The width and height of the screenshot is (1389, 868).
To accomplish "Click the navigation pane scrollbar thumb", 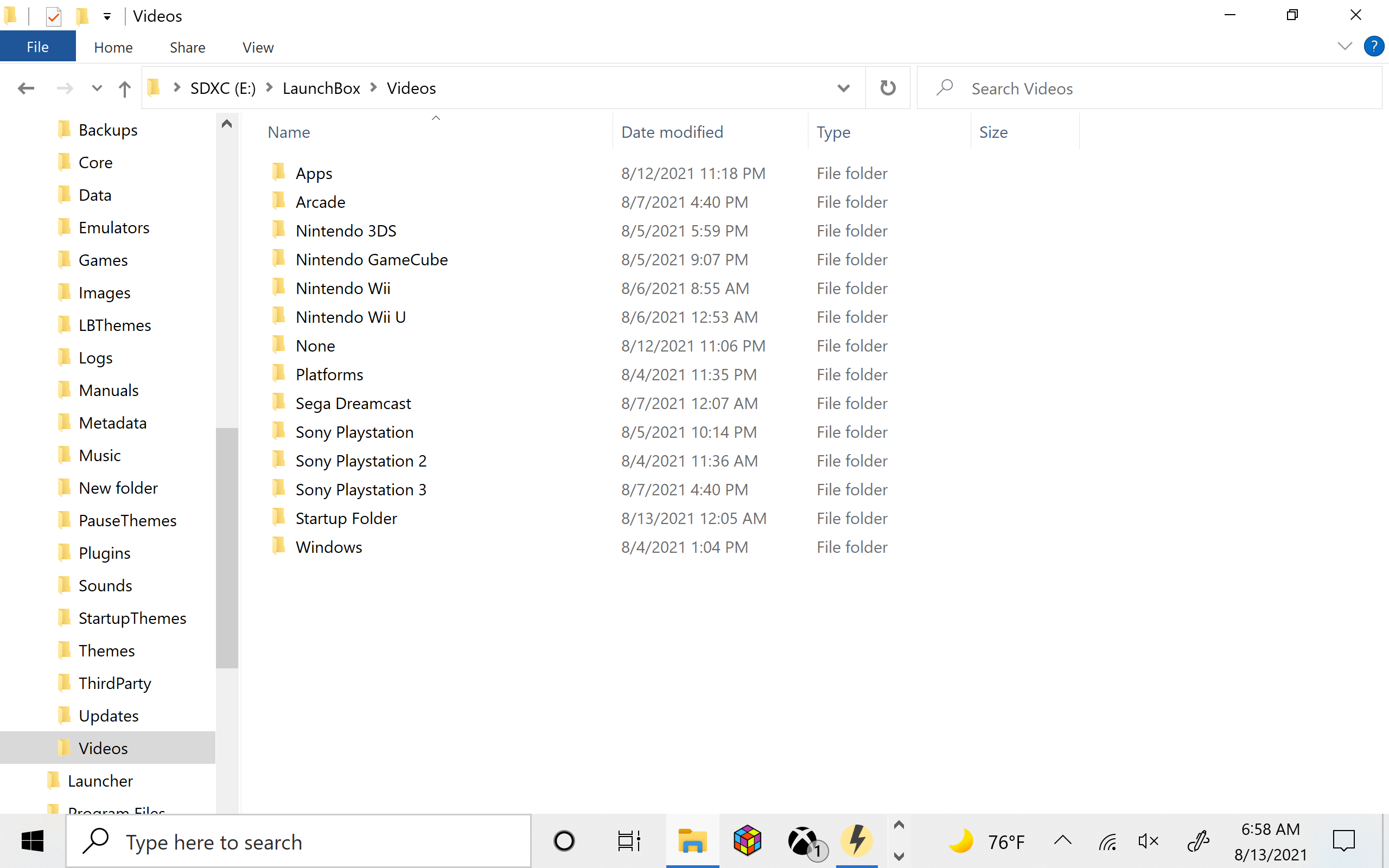I will [x=227, y=548].
